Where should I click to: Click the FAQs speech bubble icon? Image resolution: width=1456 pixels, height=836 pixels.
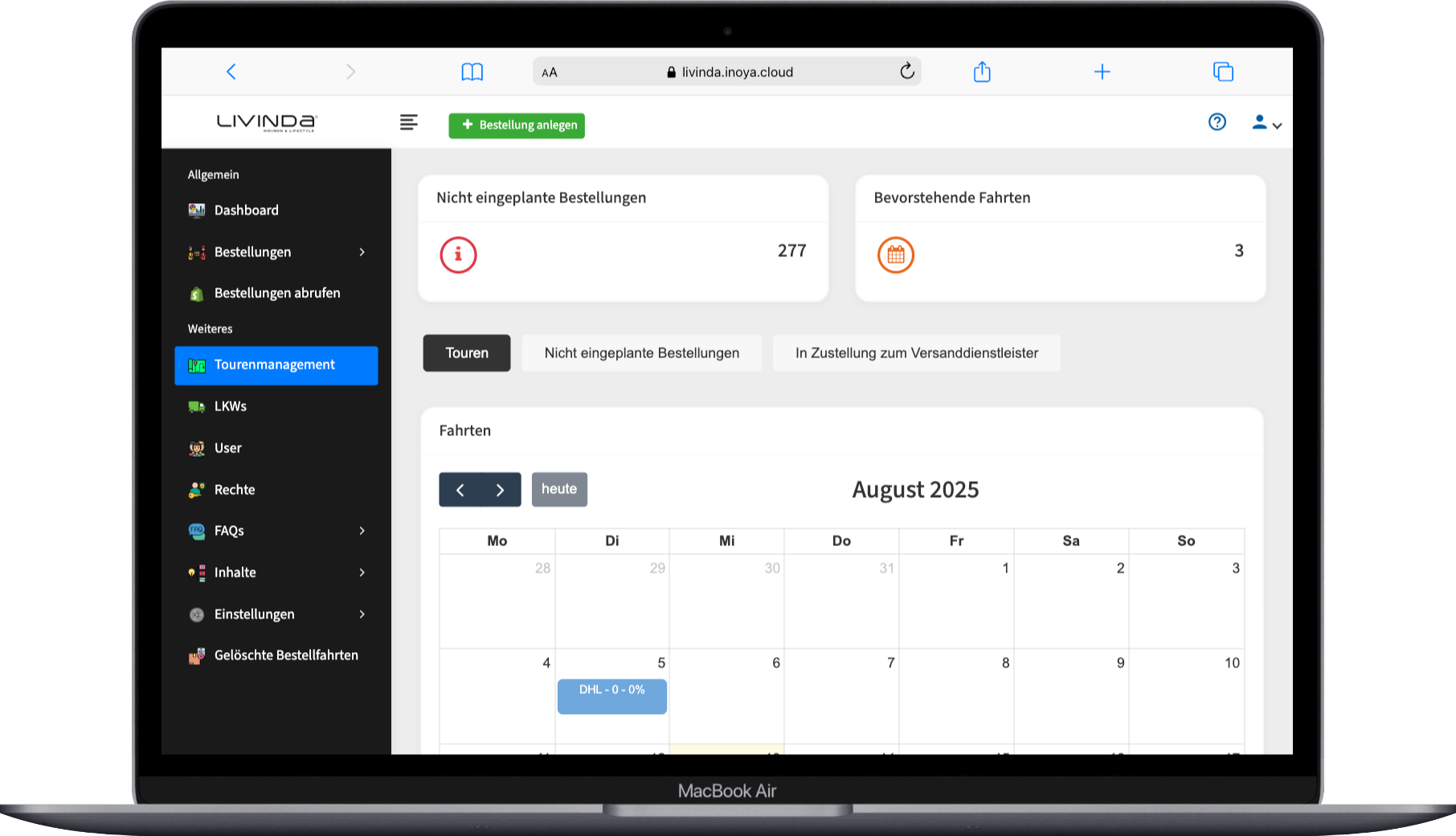(196, 531)
